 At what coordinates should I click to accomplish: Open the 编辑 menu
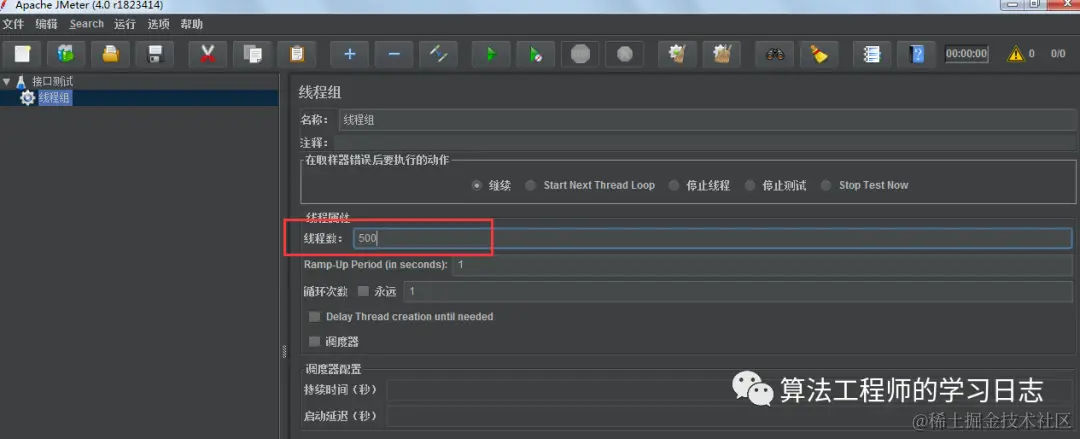point(47,24)
